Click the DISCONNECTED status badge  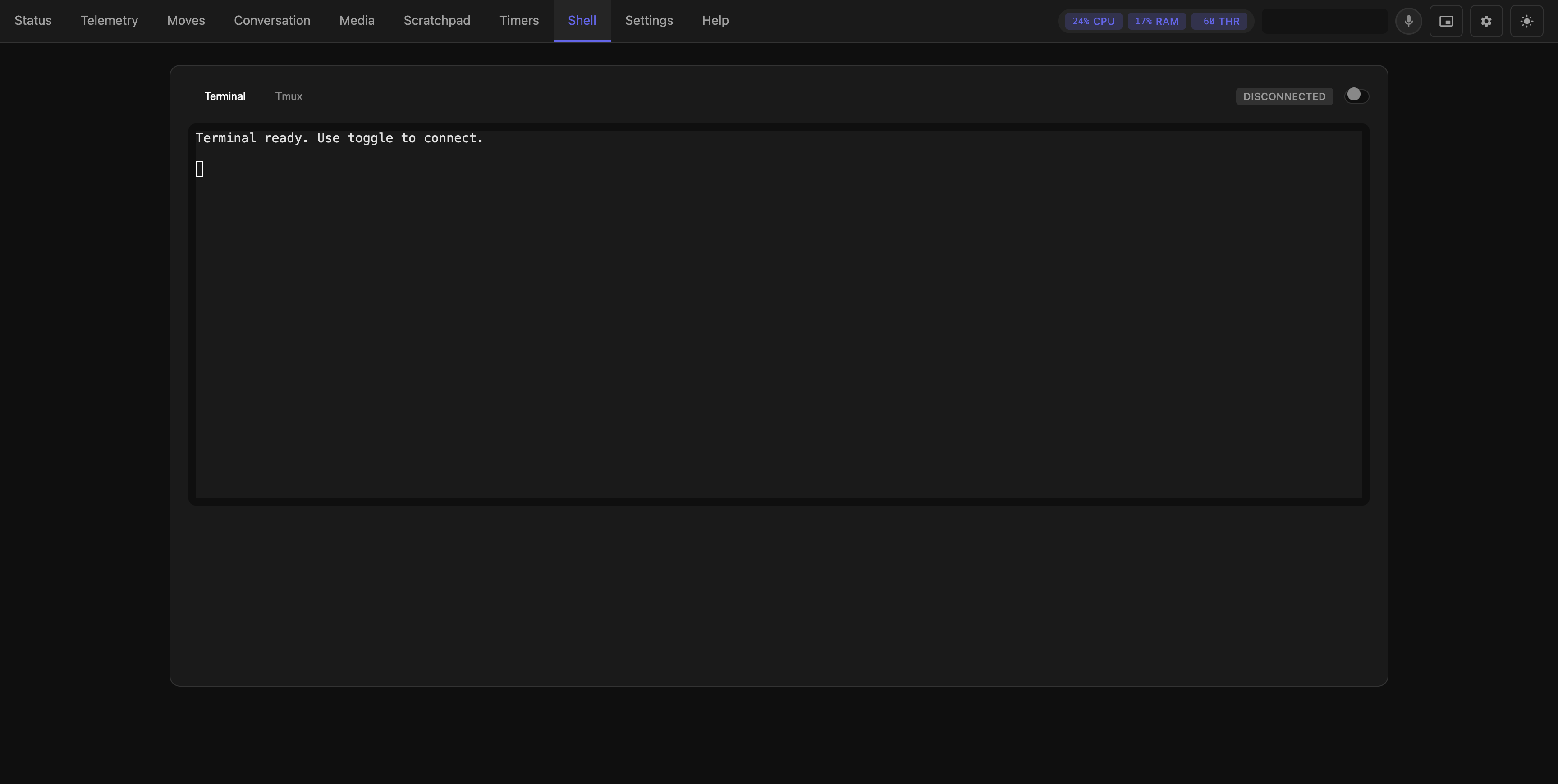coord(1284,96)
